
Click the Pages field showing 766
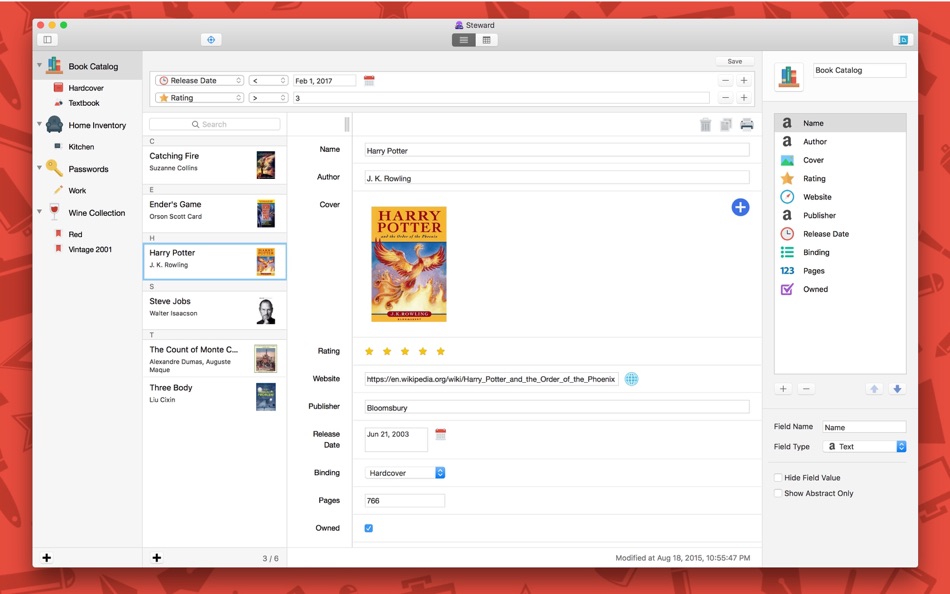[x=405, y=501]
